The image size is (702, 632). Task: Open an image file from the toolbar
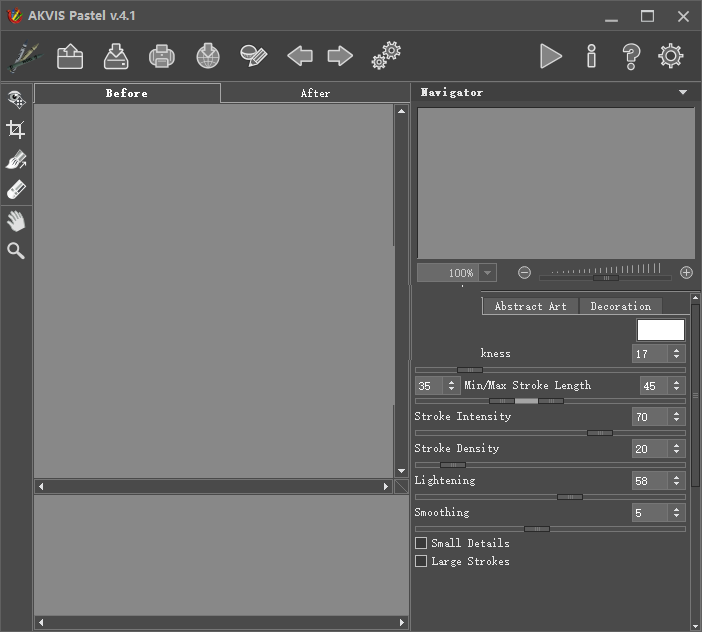coord(70,56)
